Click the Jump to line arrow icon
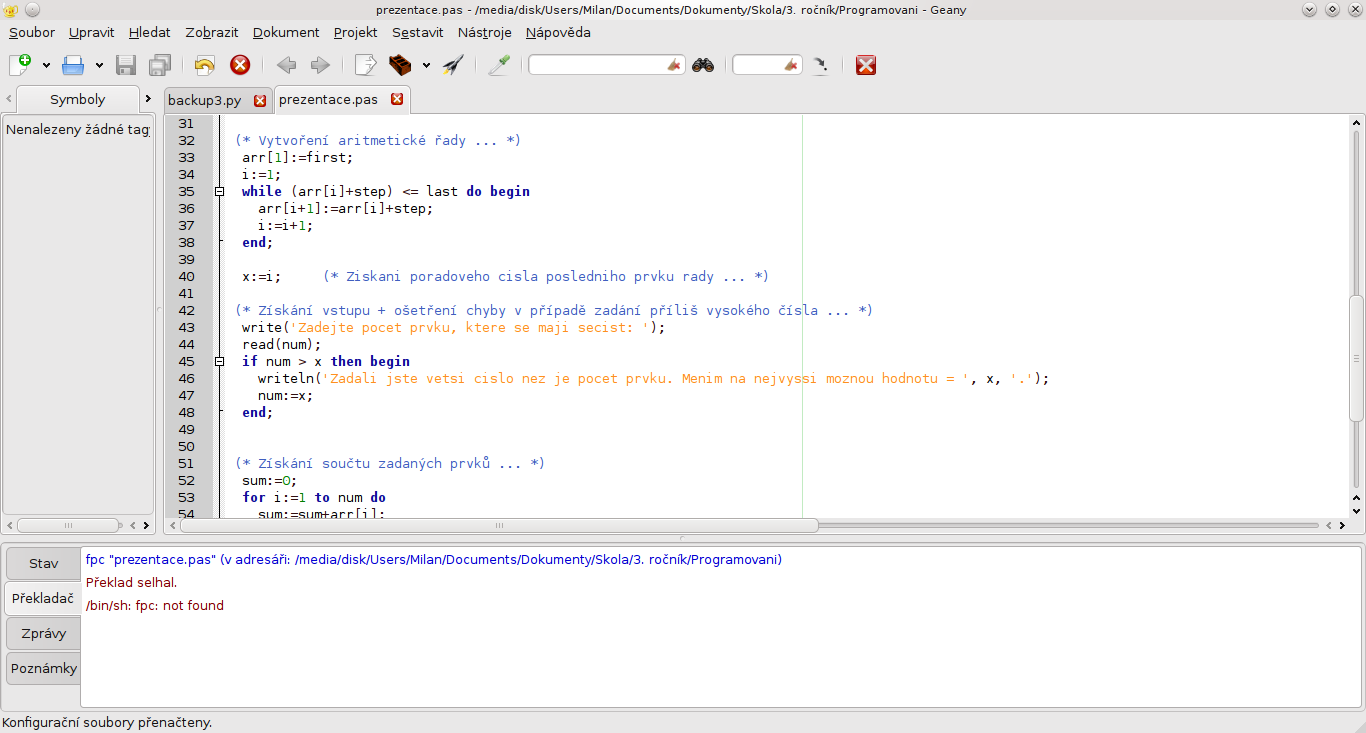Viewport: 1366px width, 733px height. 820,65
